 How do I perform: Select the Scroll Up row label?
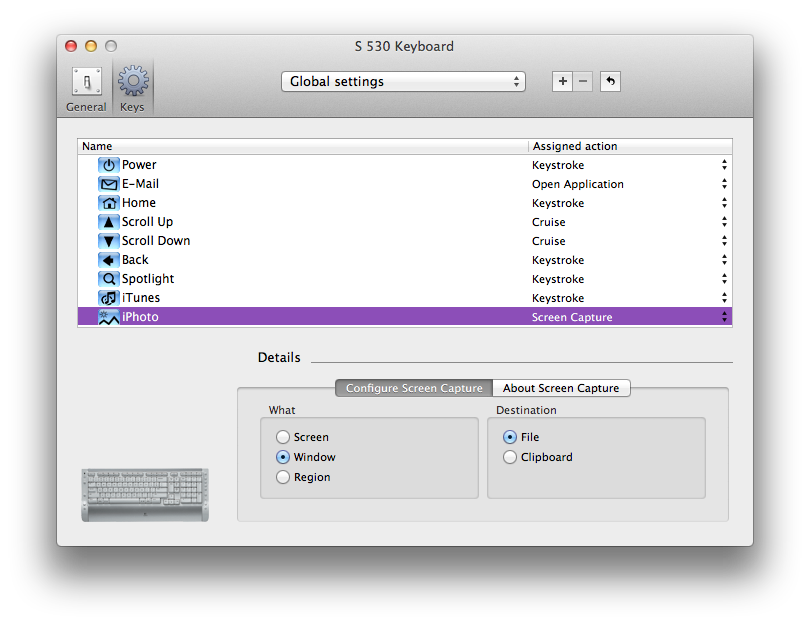pos(147,222)
